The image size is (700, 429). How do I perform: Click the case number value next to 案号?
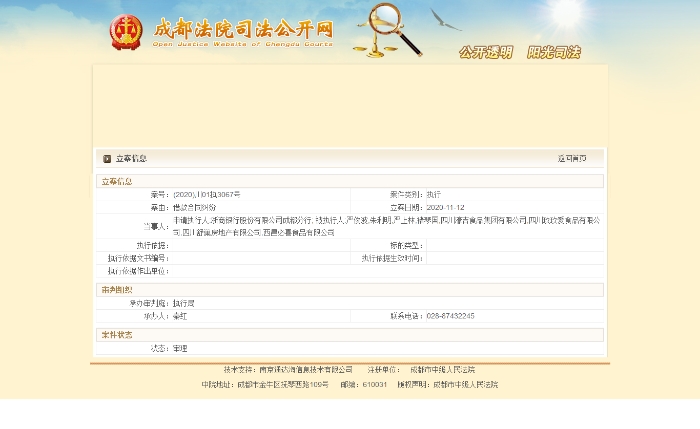[x=206, y=194]
